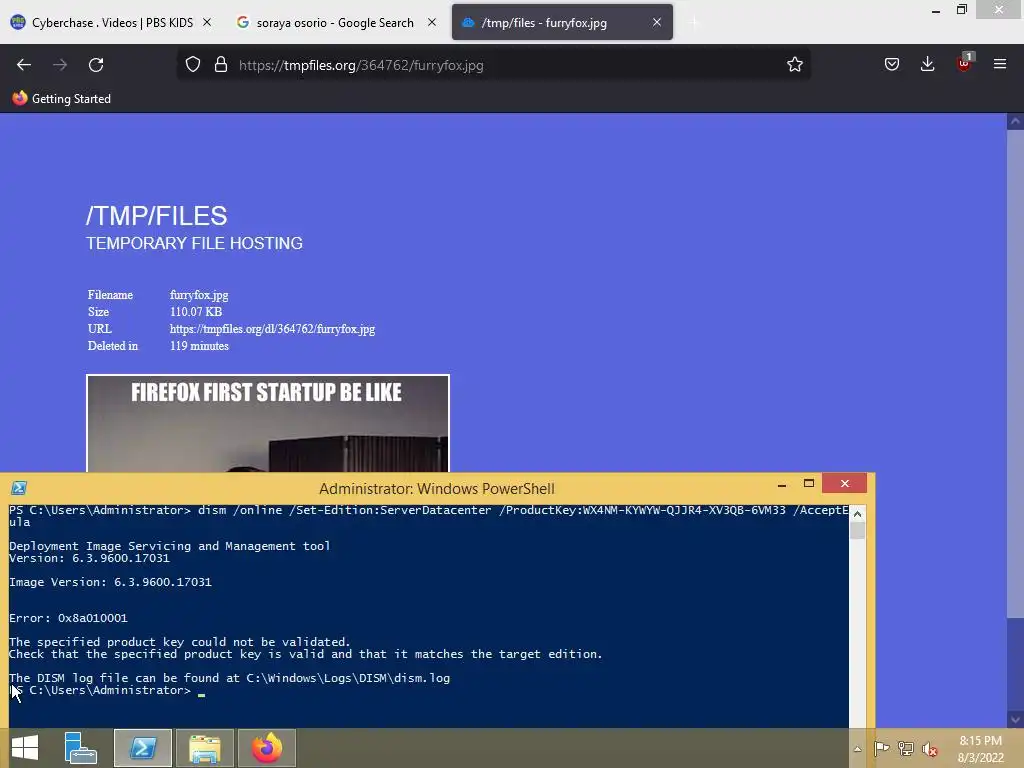1024x768 pixels.
Task: Click the tmpfiles.org address bar
Action: point(494,65)
